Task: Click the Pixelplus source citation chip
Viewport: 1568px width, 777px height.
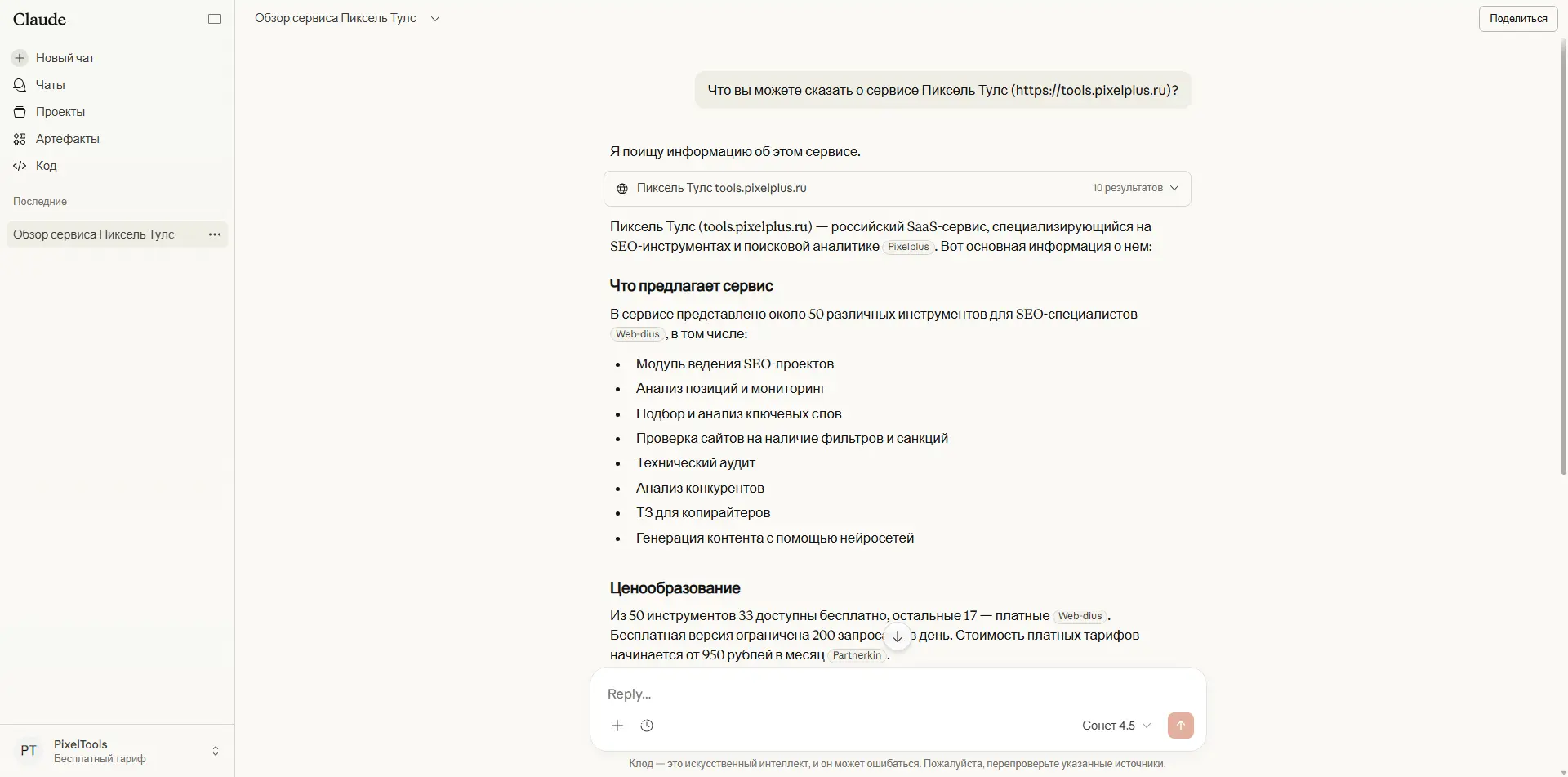Action: (x=908, y=247)
